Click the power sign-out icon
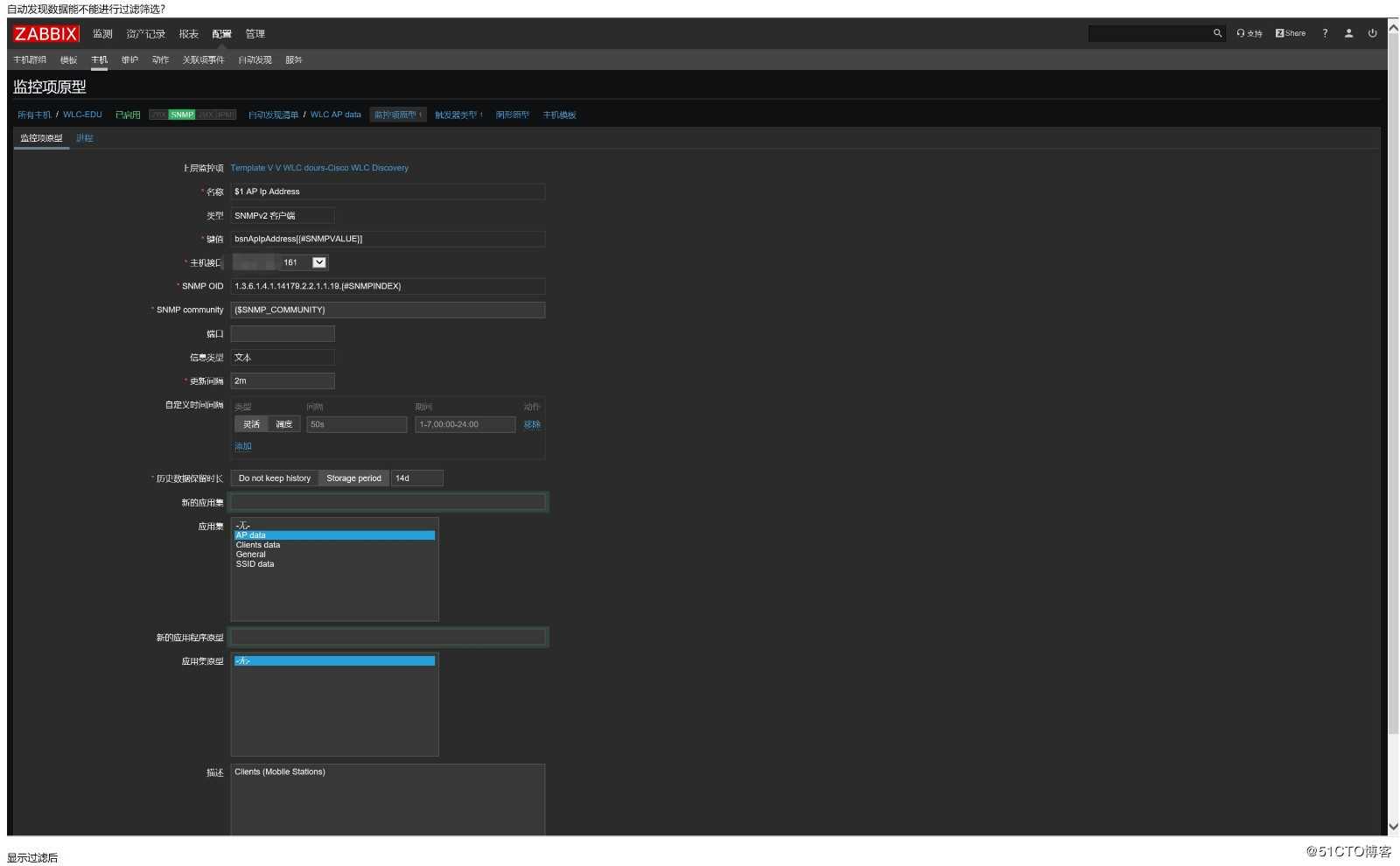The image size is (1400, 866). (x=1372, y=33)
